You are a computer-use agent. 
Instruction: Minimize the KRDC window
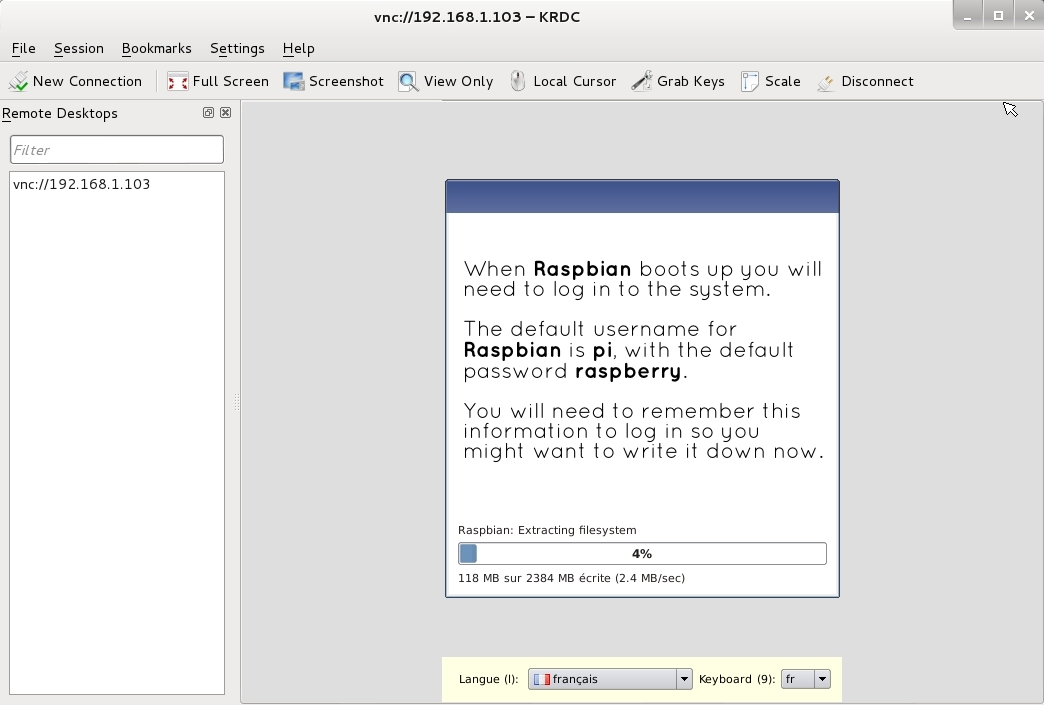click(x=967, y=16)
